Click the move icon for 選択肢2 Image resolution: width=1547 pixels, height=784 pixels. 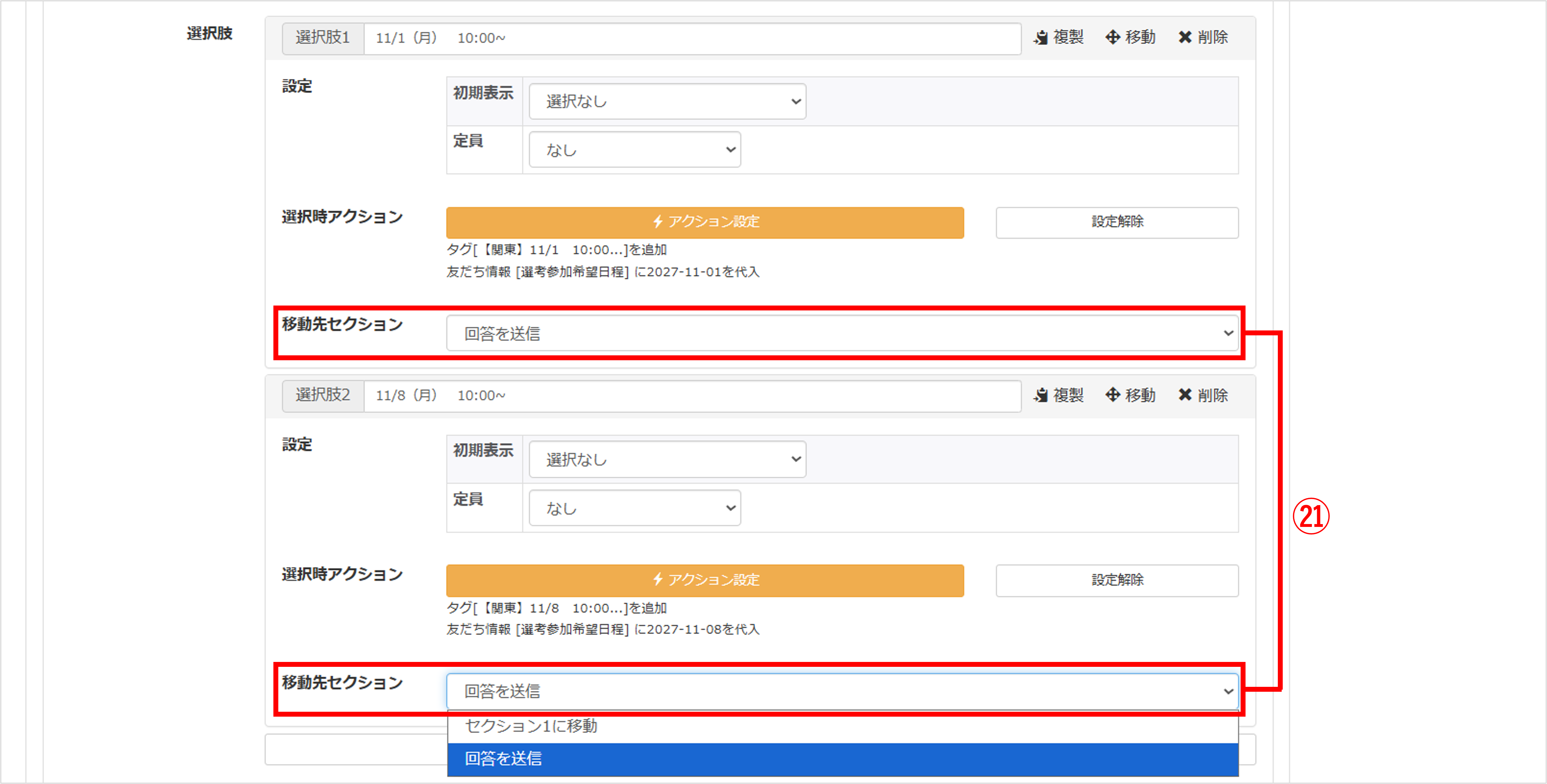click(1112, 395)
